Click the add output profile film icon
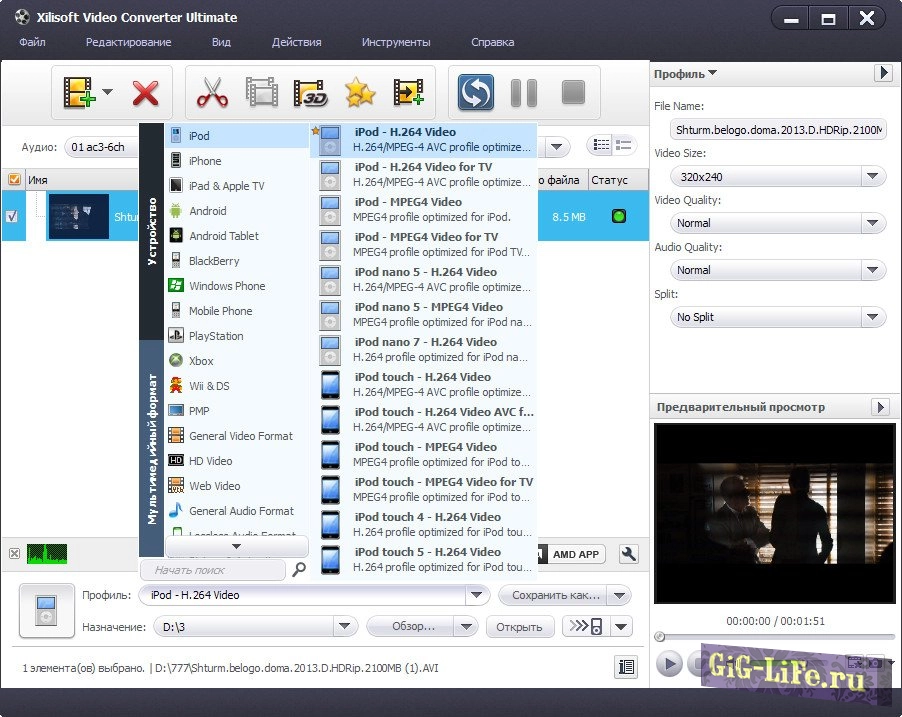 coord(409,94)
